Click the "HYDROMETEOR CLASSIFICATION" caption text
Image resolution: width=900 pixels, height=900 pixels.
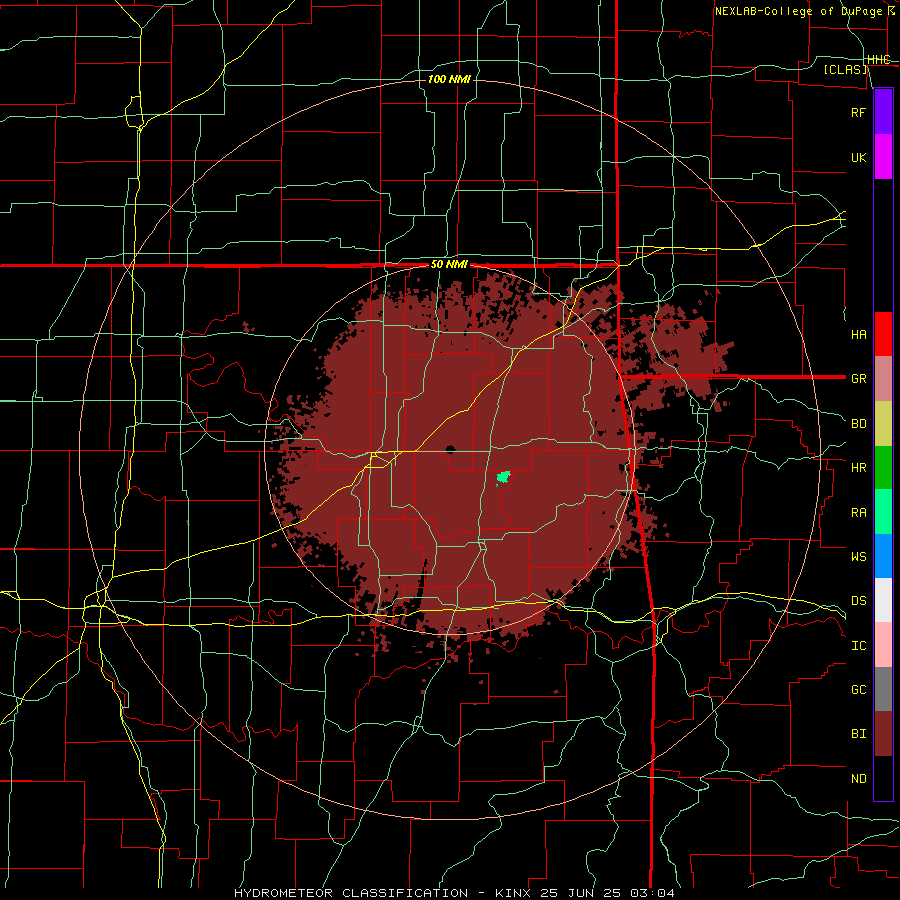point(351,893)
